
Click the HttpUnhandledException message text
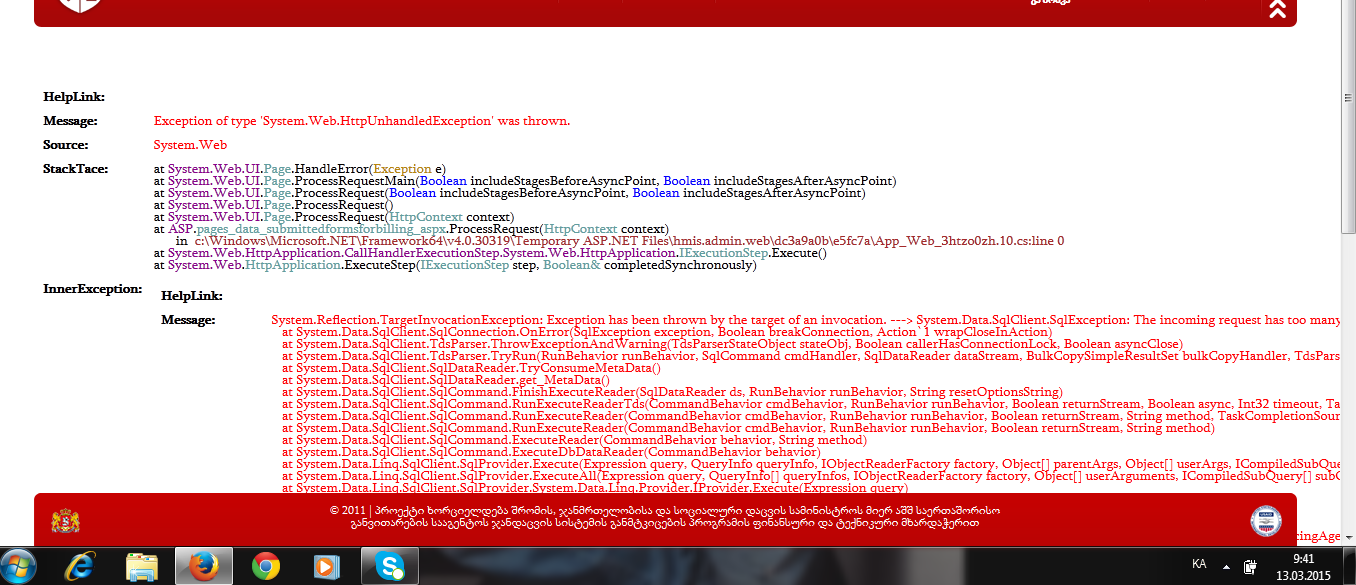(361, 121)
